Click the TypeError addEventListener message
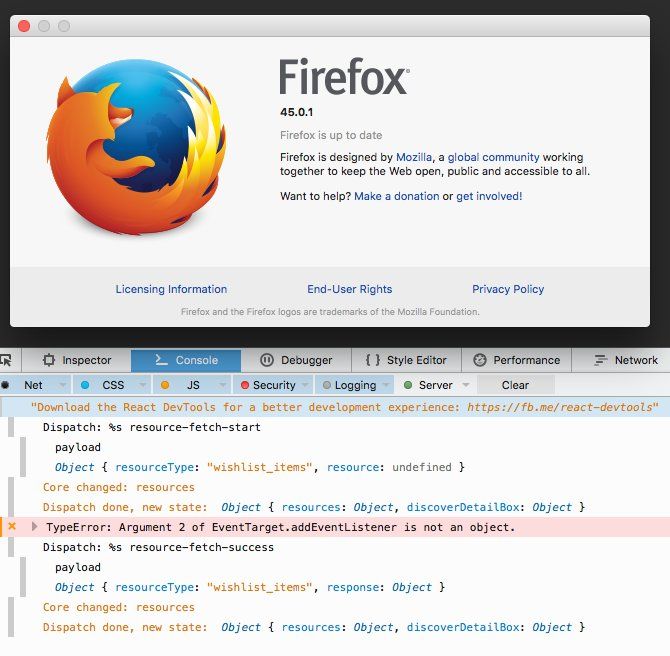The image size is (670, 656). (281, 527)
